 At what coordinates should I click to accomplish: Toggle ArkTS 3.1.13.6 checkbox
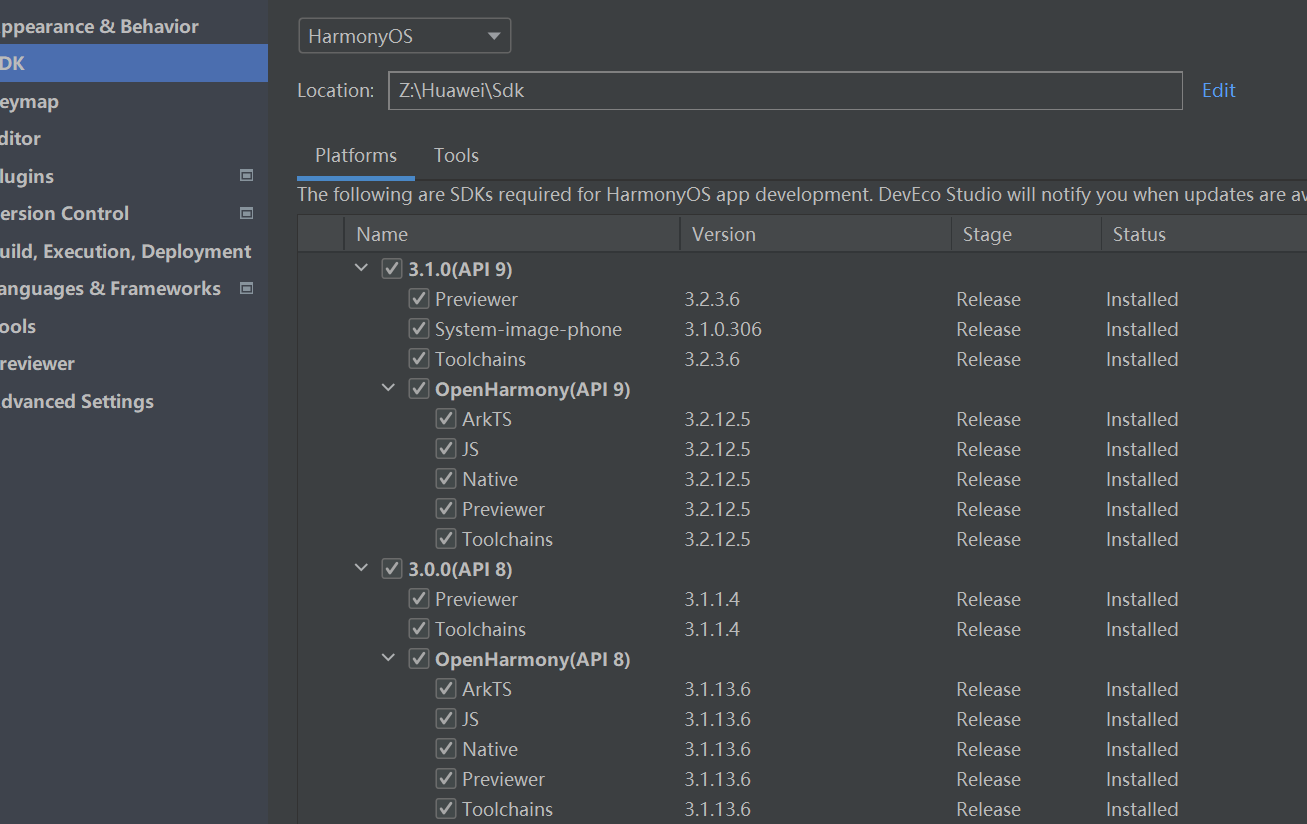(446, 689)
